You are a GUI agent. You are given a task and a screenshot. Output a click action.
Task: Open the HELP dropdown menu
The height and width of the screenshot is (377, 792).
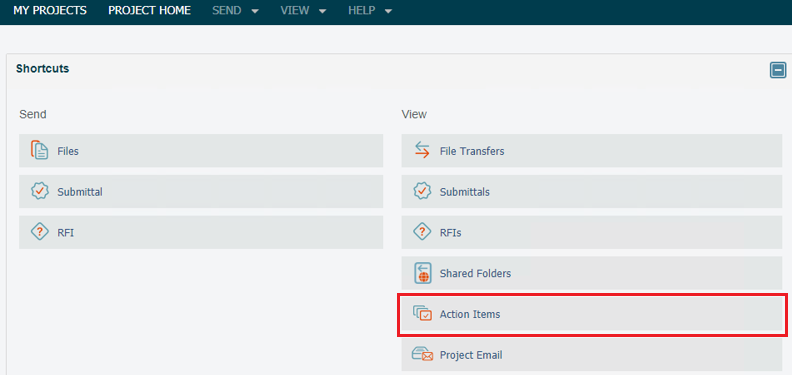pyautogui.click(x=370, y=11)
